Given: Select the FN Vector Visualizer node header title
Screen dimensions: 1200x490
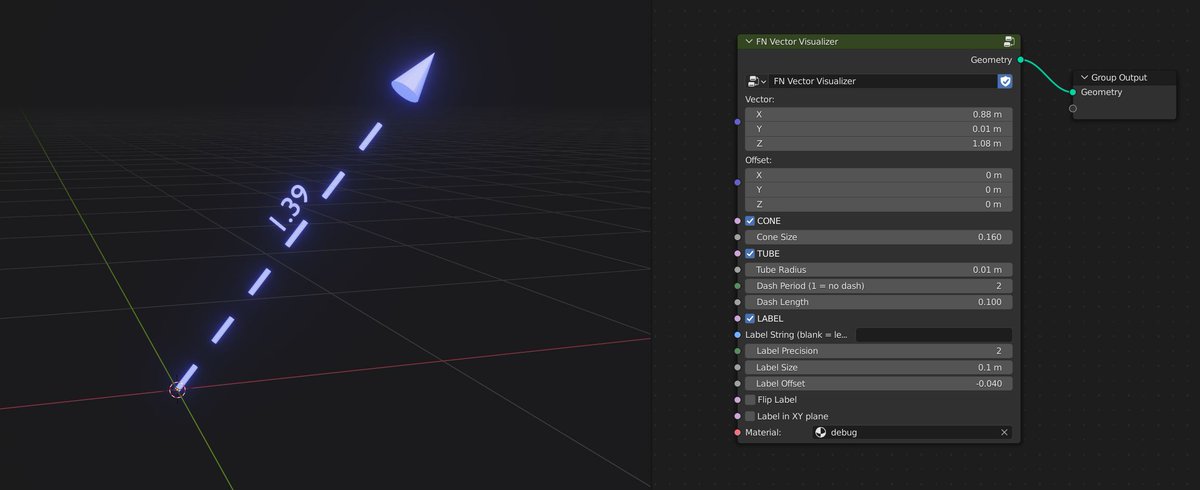Looking at the screenshot, I should pyautogui.click(x=797, y=42).
